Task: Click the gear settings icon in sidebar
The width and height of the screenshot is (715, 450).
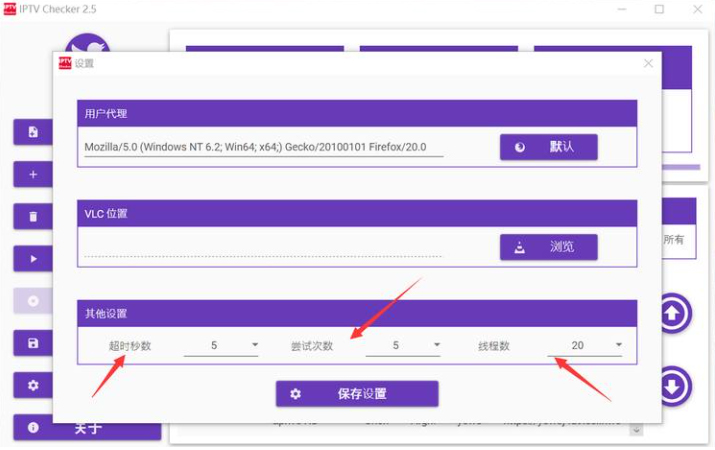Action: (x=33, y=385)
